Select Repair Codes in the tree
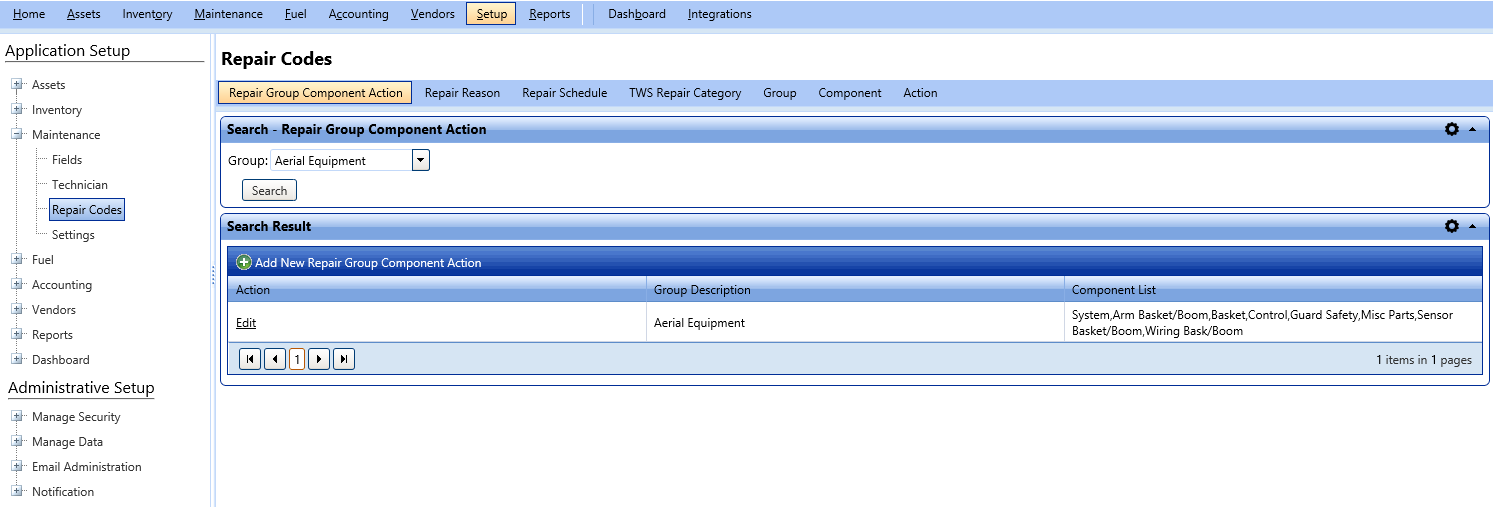Image resolution: width=1493 pixels, height=507 pixels. 87,210
